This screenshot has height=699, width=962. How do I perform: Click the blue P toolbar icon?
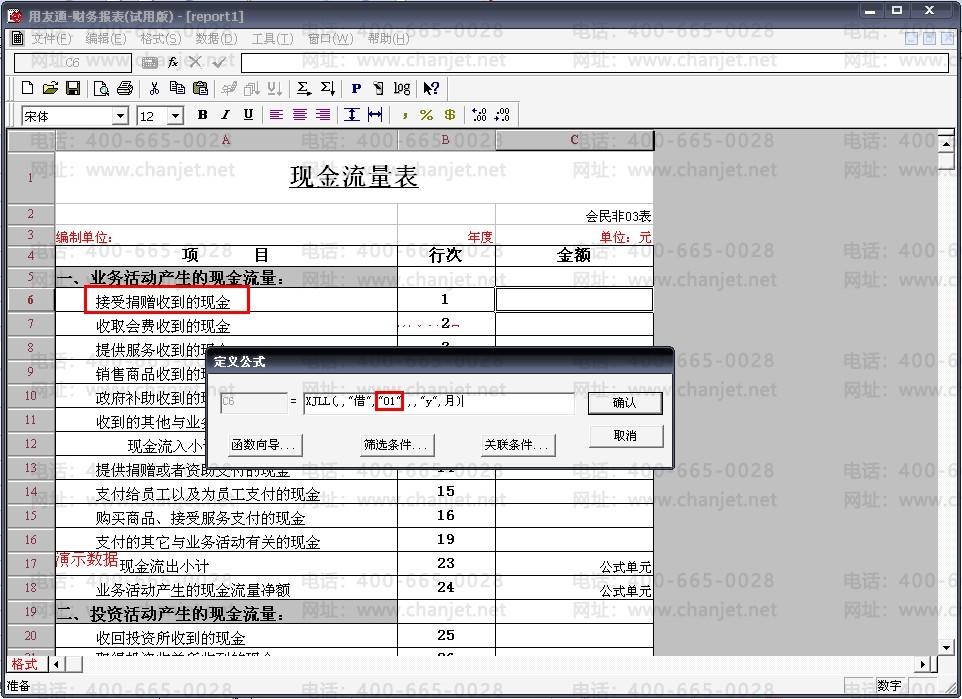[356, 88]
